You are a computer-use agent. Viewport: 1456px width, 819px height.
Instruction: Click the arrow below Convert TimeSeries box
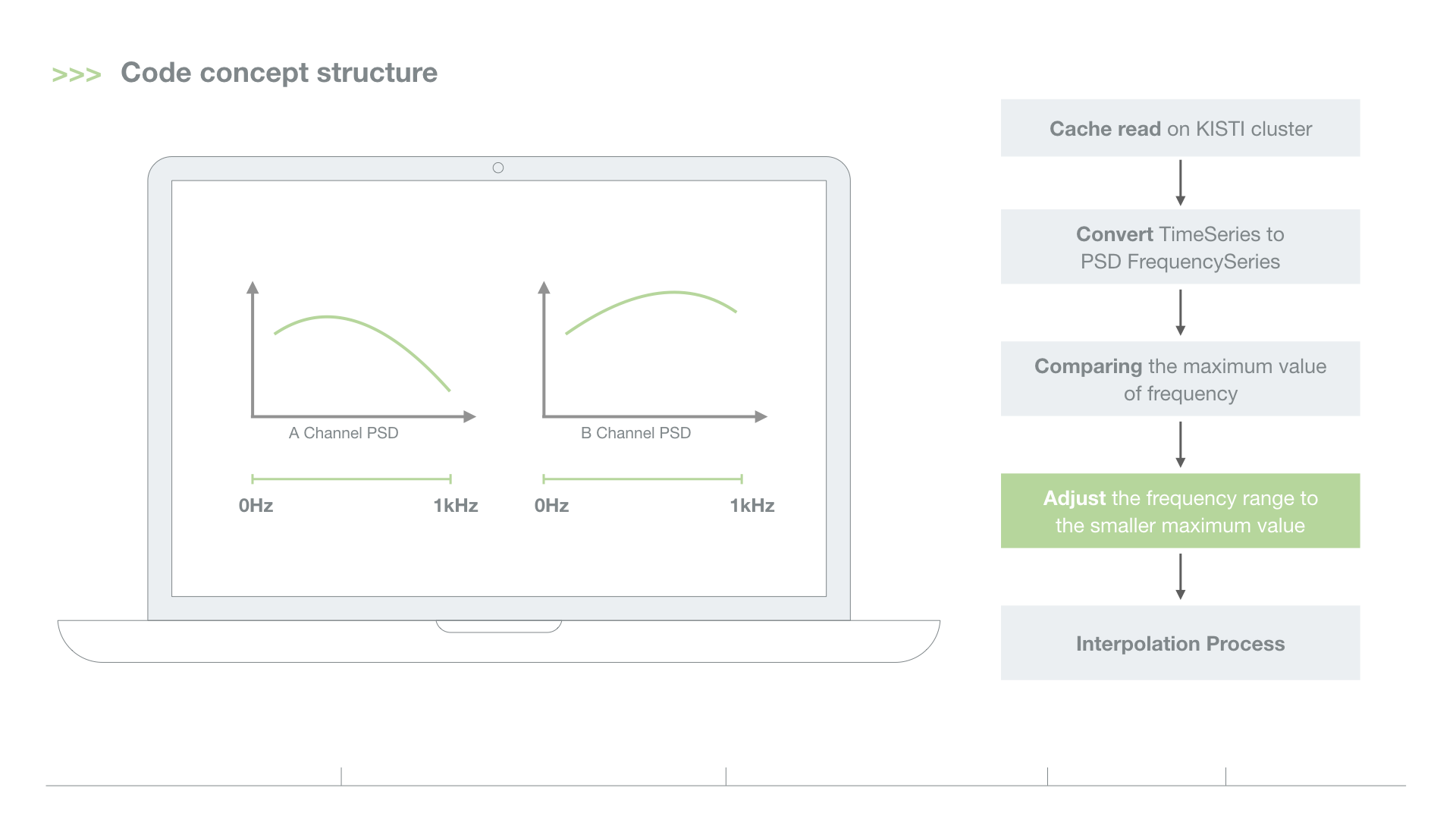(x=1180, y=312)
